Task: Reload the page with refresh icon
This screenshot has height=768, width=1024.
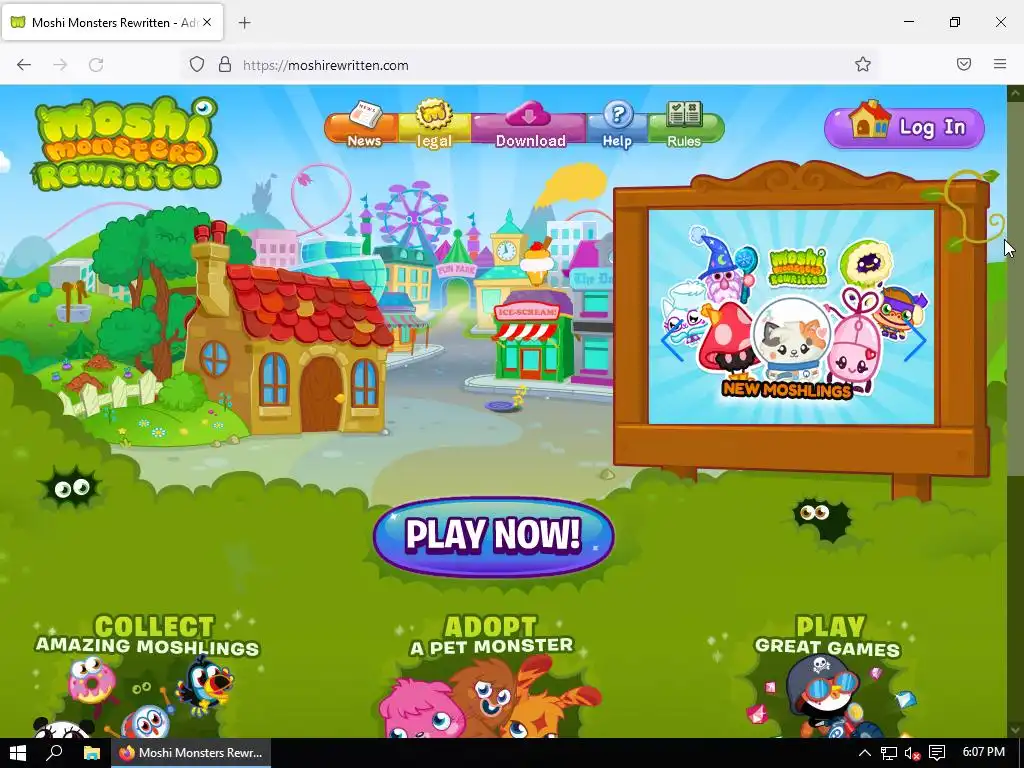Action: tap(96, 65)
